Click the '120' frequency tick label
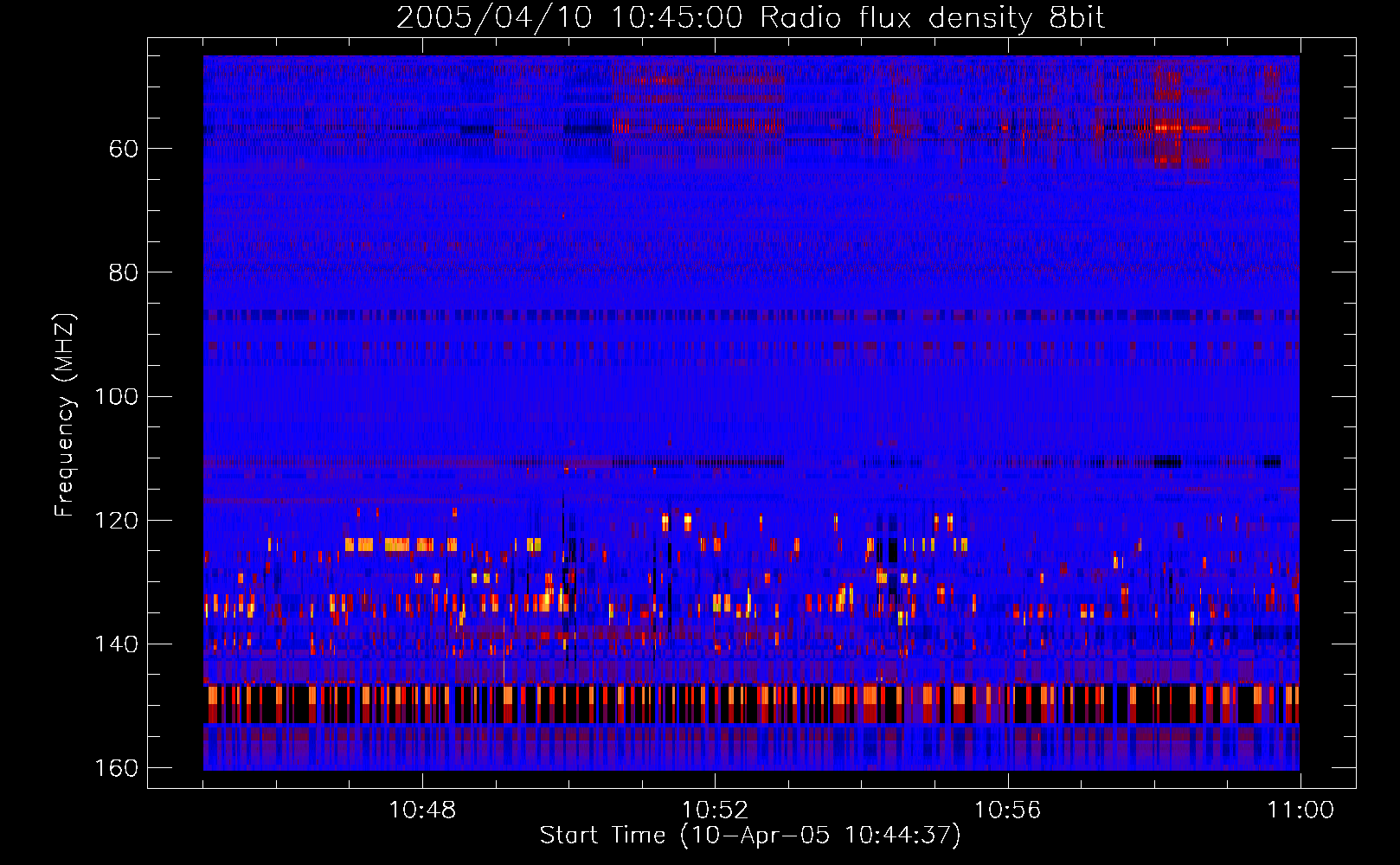The image size is (1400, 865). tap(117, 520)
